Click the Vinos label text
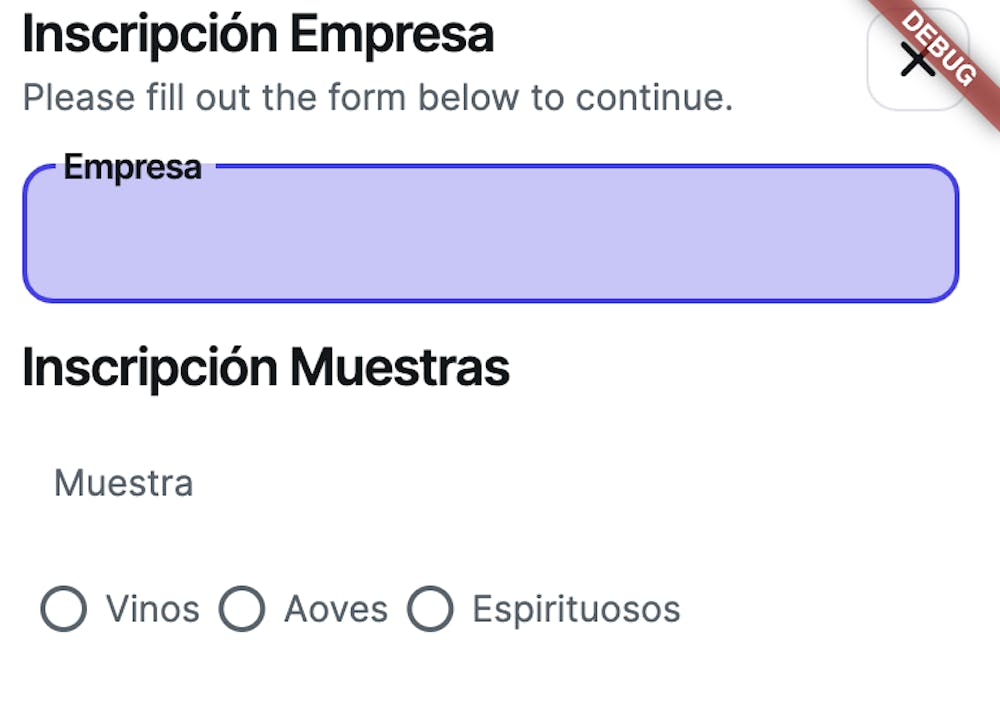 [153, 609]
